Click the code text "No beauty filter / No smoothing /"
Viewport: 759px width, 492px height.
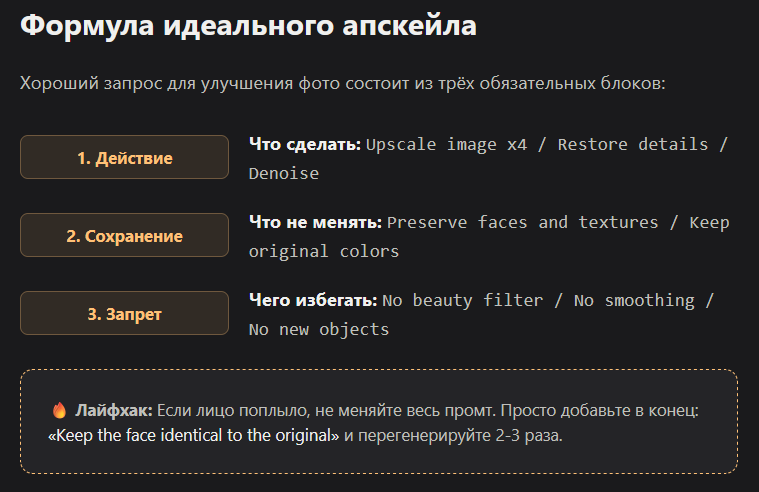coord(548,300)
